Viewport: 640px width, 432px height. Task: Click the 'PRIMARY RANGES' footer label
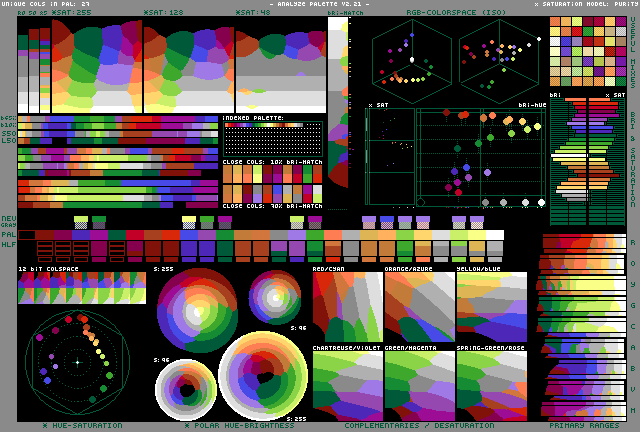coord(584,425)
